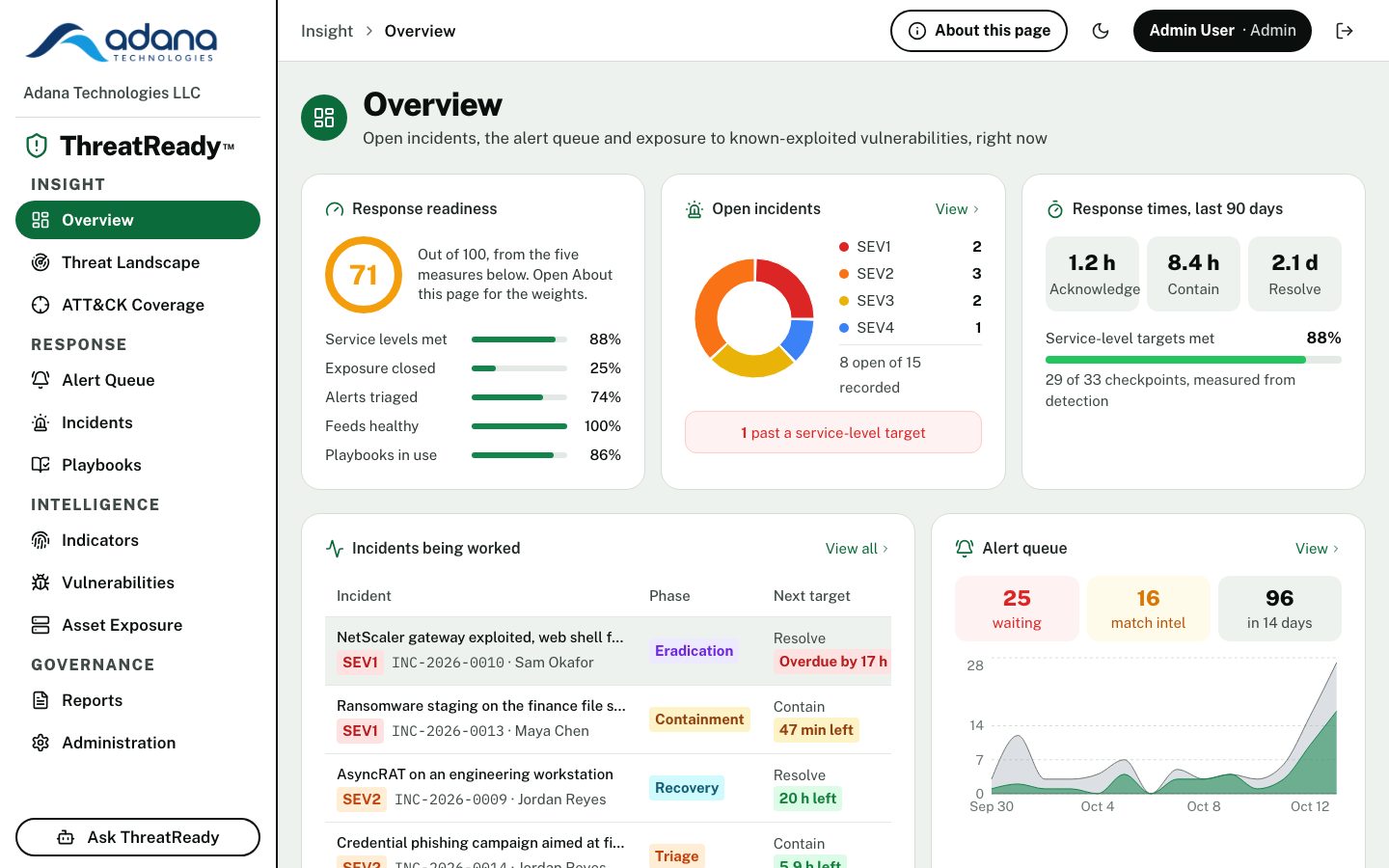
Task: Open Vulnerabilities bug icon
Action: (x=41, y=583)
